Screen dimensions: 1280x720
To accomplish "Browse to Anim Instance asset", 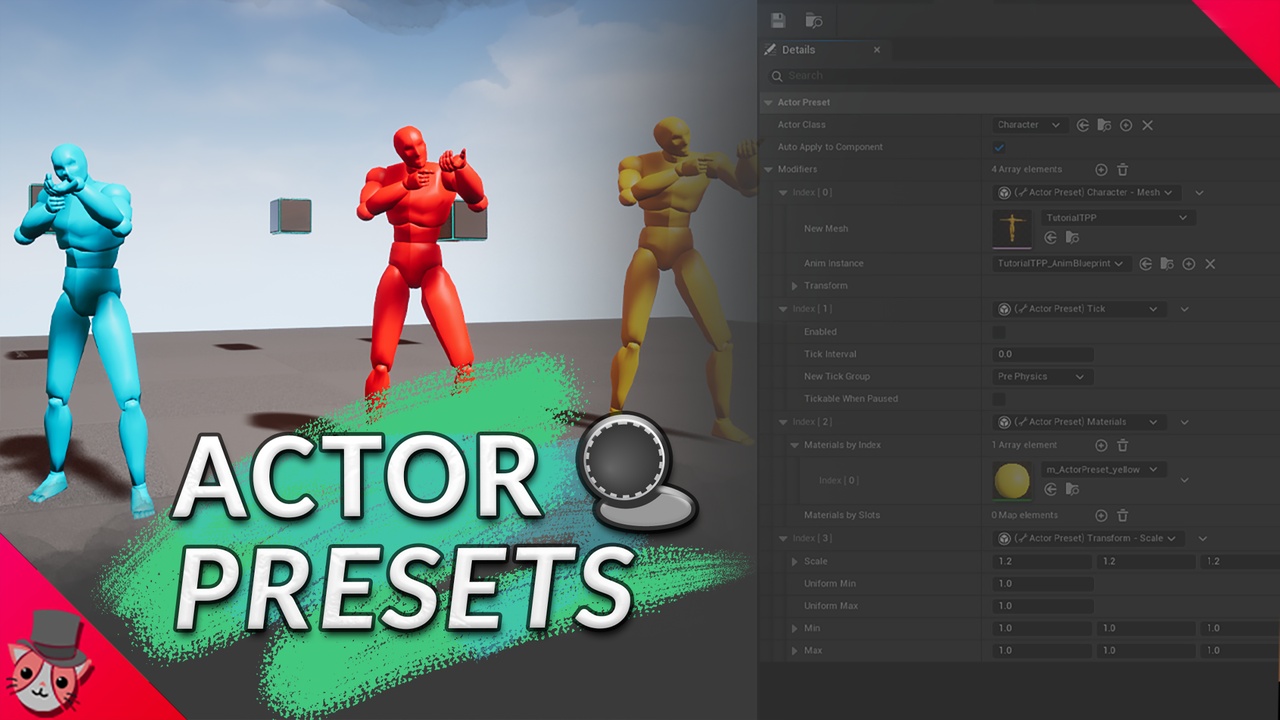I will click(x=1167, y=264).
